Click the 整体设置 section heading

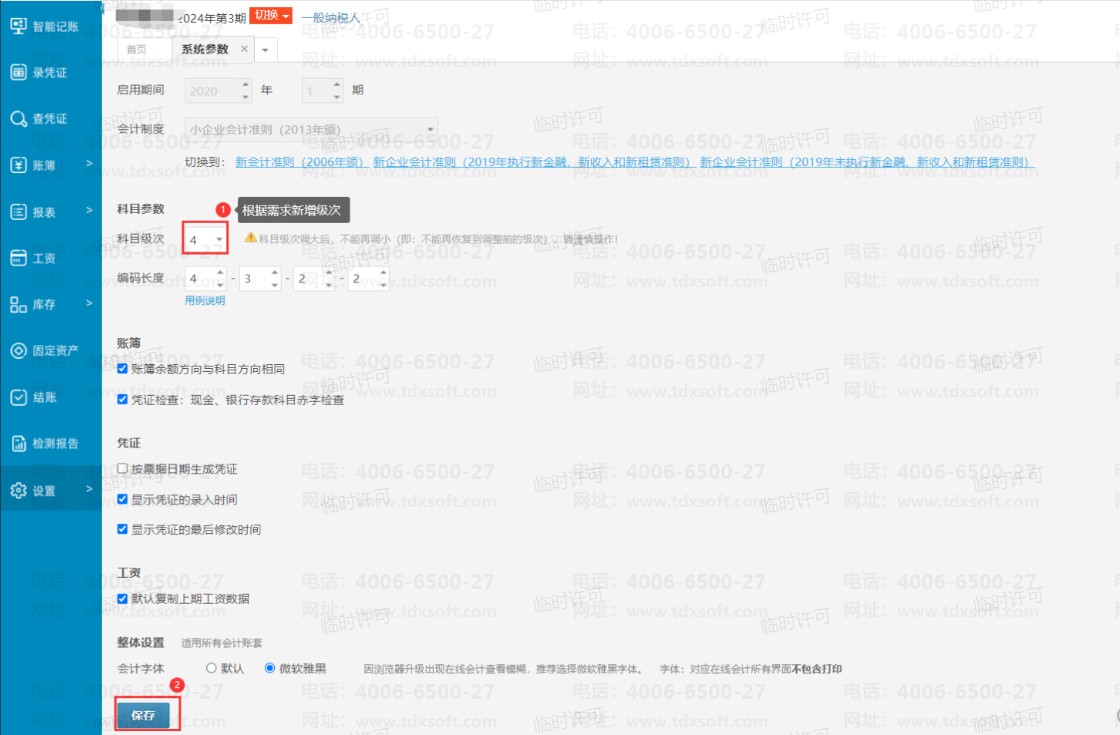click(141, 642)
